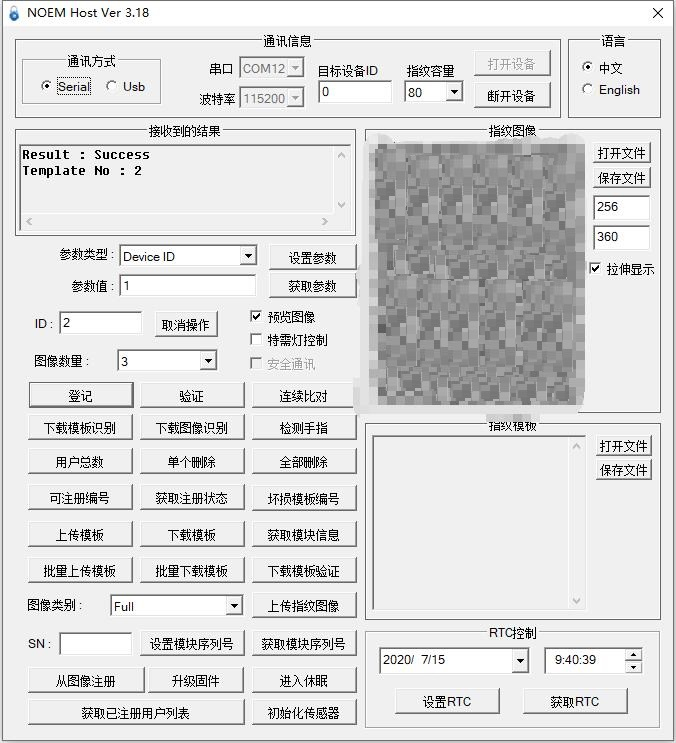
Task: Click the fingerprint image preview
Action: [478, 275]
